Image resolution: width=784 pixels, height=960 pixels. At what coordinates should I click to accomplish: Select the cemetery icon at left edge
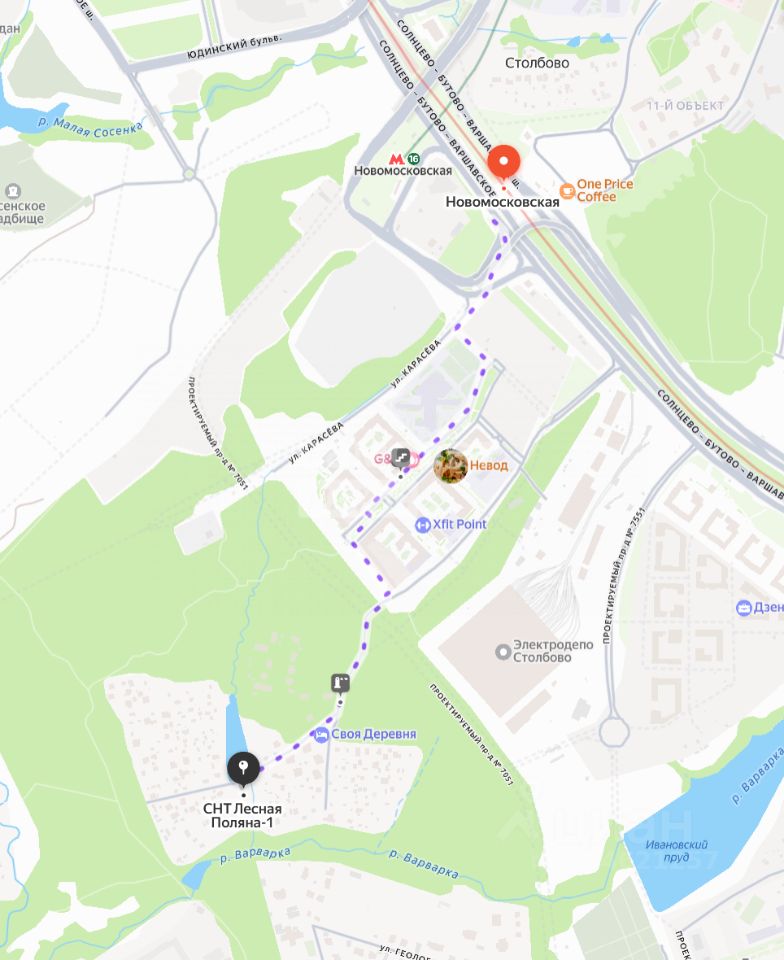pyautogui.click(x=13, y=191)
